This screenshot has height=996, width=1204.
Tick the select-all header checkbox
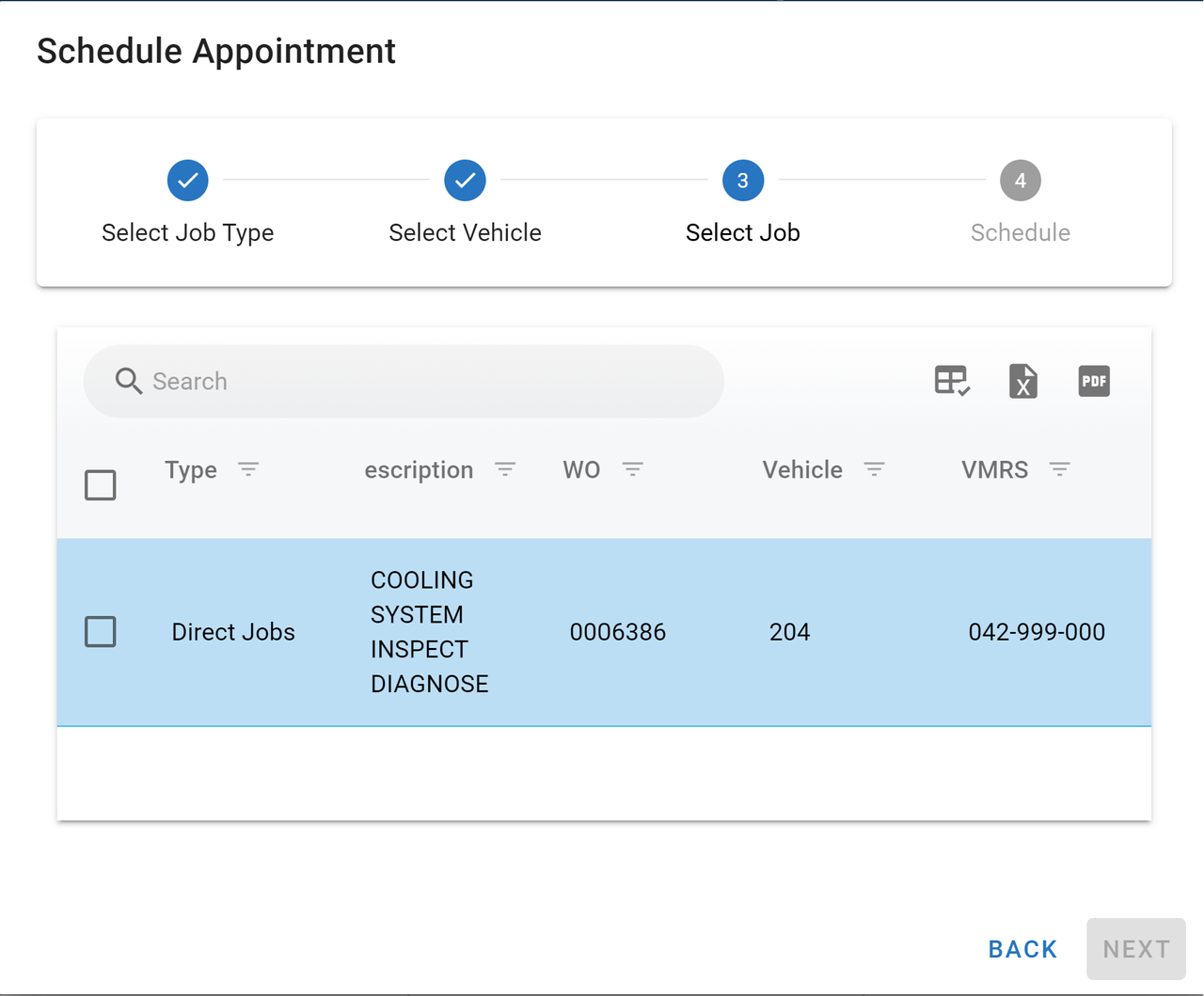[101, 485]
